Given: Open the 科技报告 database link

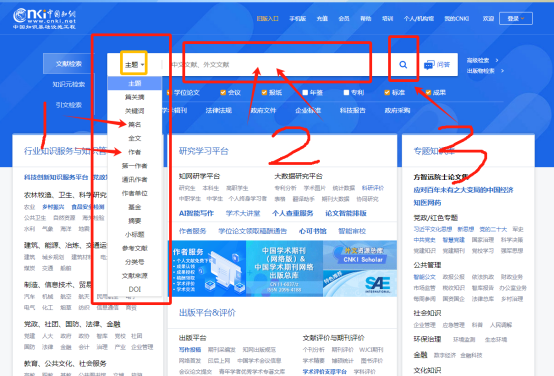Looking at the screenshot, I should (353, 111).
